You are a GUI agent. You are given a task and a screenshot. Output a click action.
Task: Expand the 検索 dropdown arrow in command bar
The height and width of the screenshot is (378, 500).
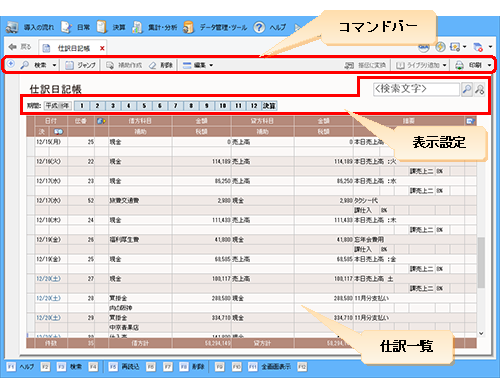[54, 65]
